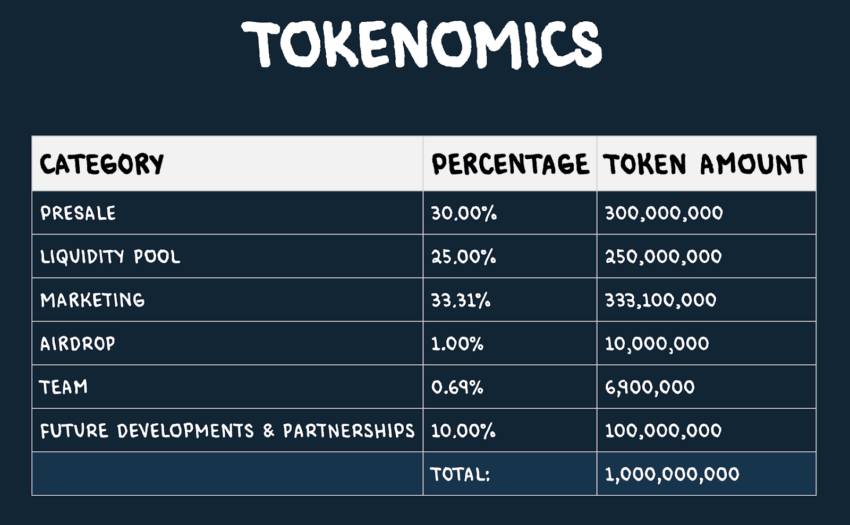This screenshot has width=850, height=525.
Task: Click the TOKENOMICS title heading
Action: point(422,44)
